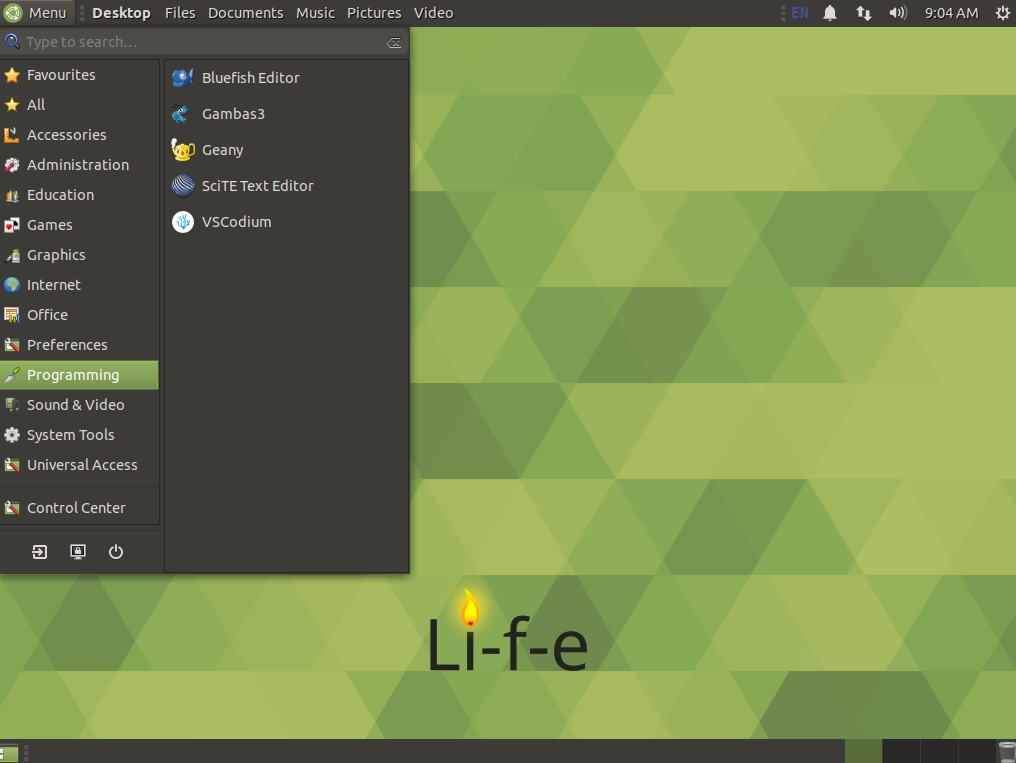Click the show desktop button in the bottom panel
This screenshot has width=1016, height=763.
[9, 753]
